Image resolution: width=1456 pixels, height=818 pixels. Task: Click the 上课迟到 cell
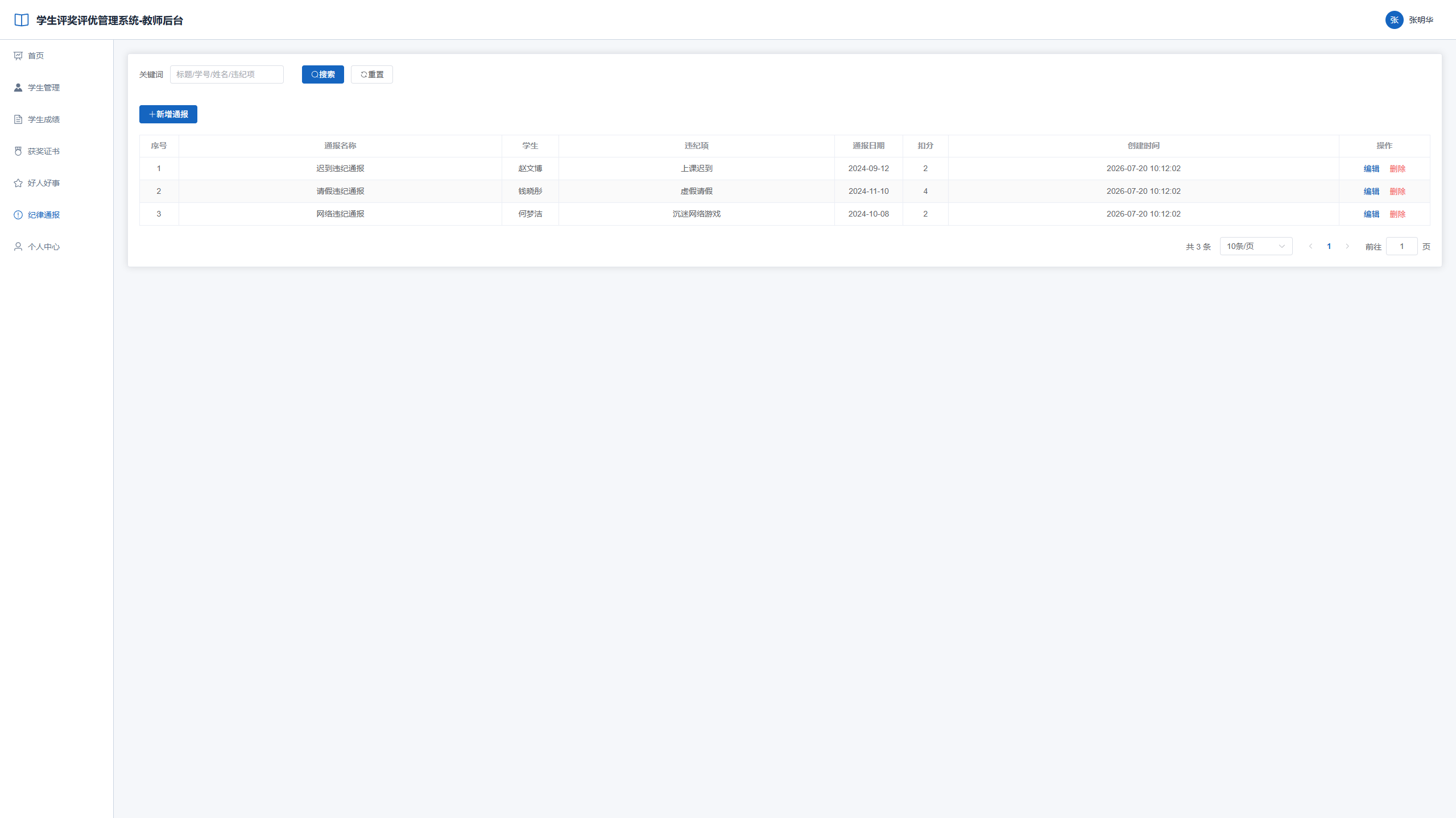click(x=696, y=169)
